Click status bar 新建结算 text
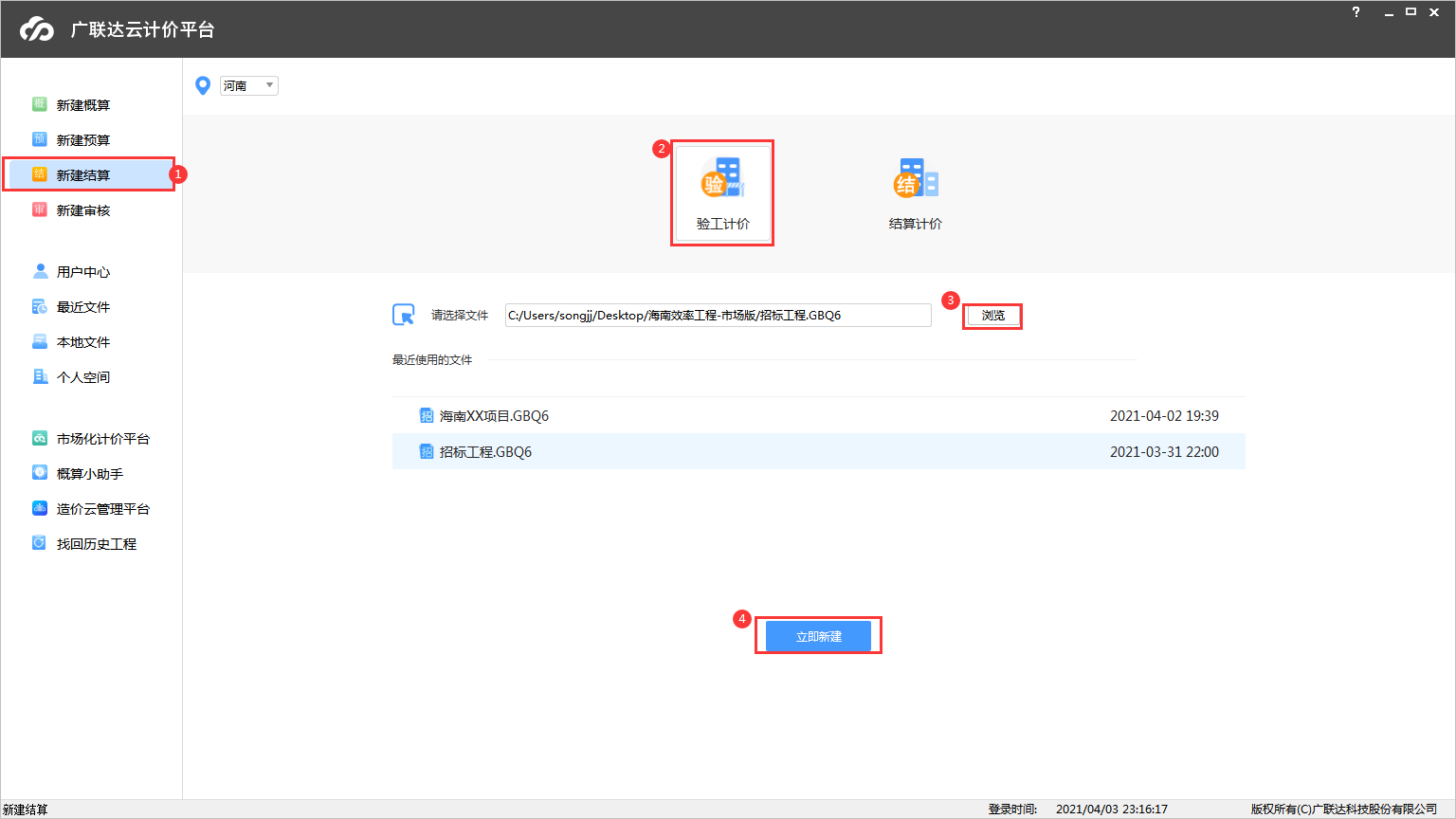The height and width of the screenshot is (819, 1456). coord(26,810)
